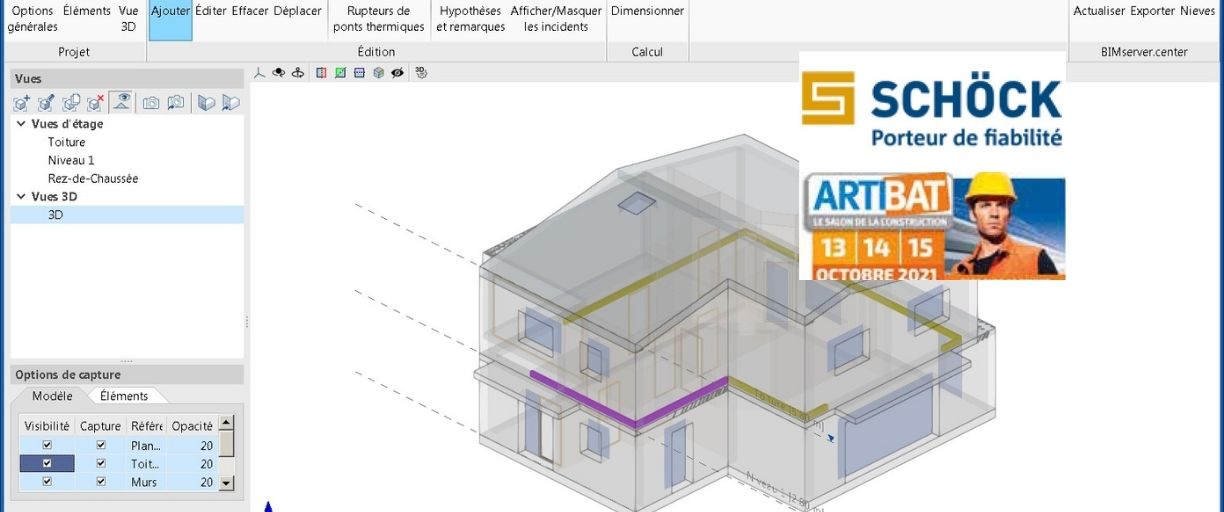Viewport: 1224px width, 512px height.
Task: Open the Éléments command
Action: coord(87,11)
